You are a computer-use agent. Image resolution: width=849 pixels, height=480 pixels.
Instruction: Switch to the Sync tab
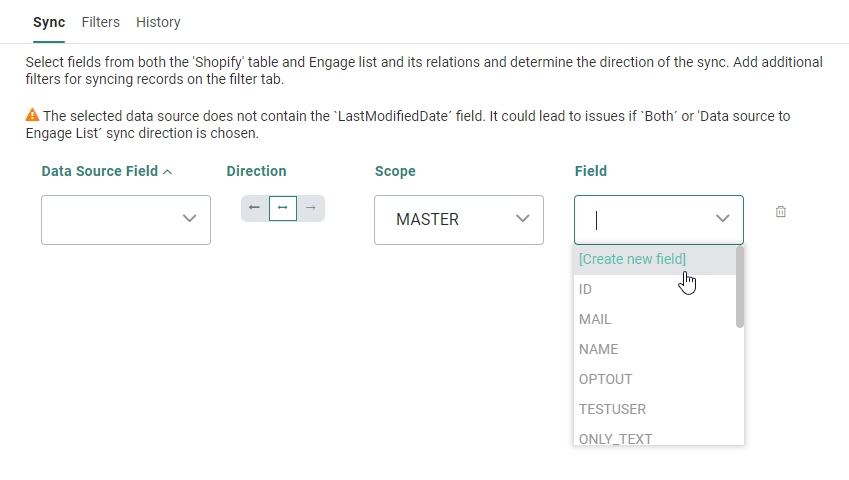click(x=49, y=22)
